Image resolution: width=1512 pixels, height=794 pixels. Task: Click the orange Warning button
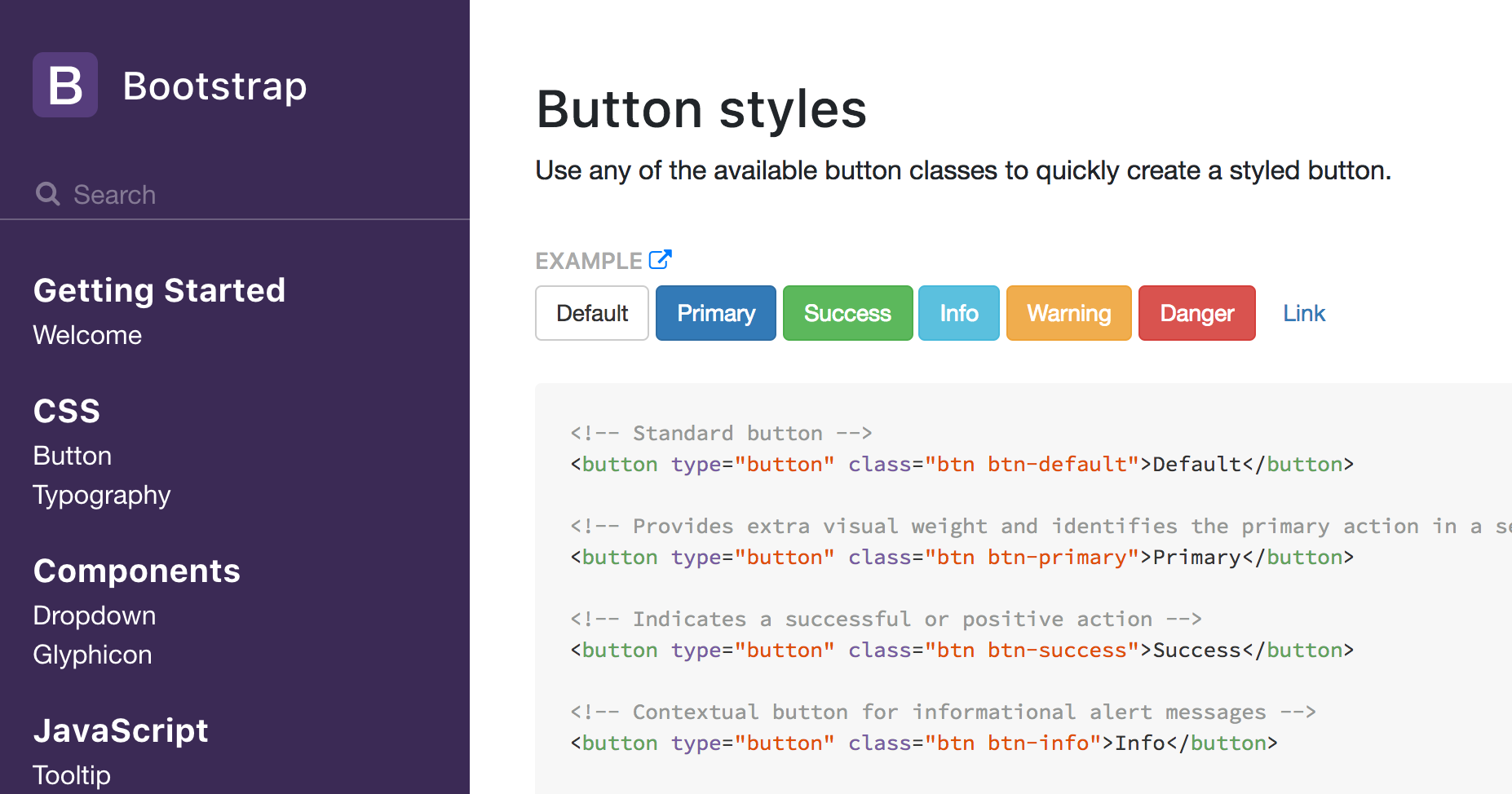coord(1069,313)
